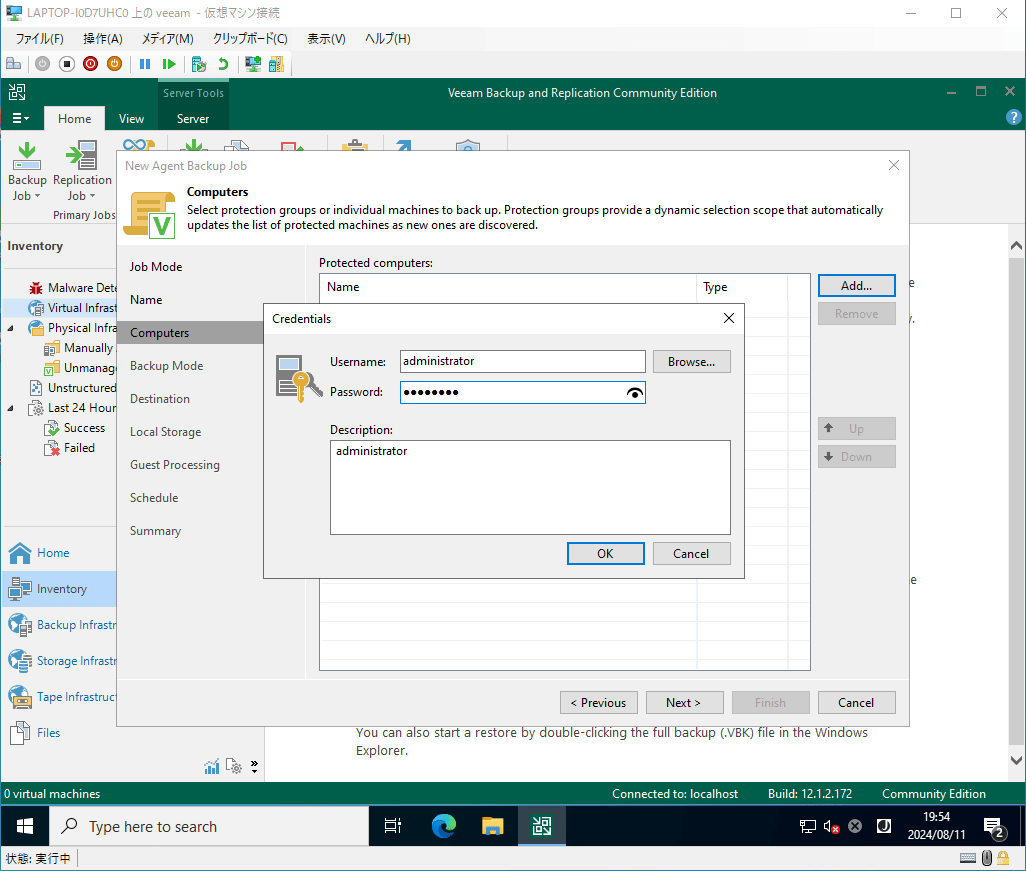Cancel the Credentials dialog
This screenshot has width=1026, height=871.
click(691, 554)
